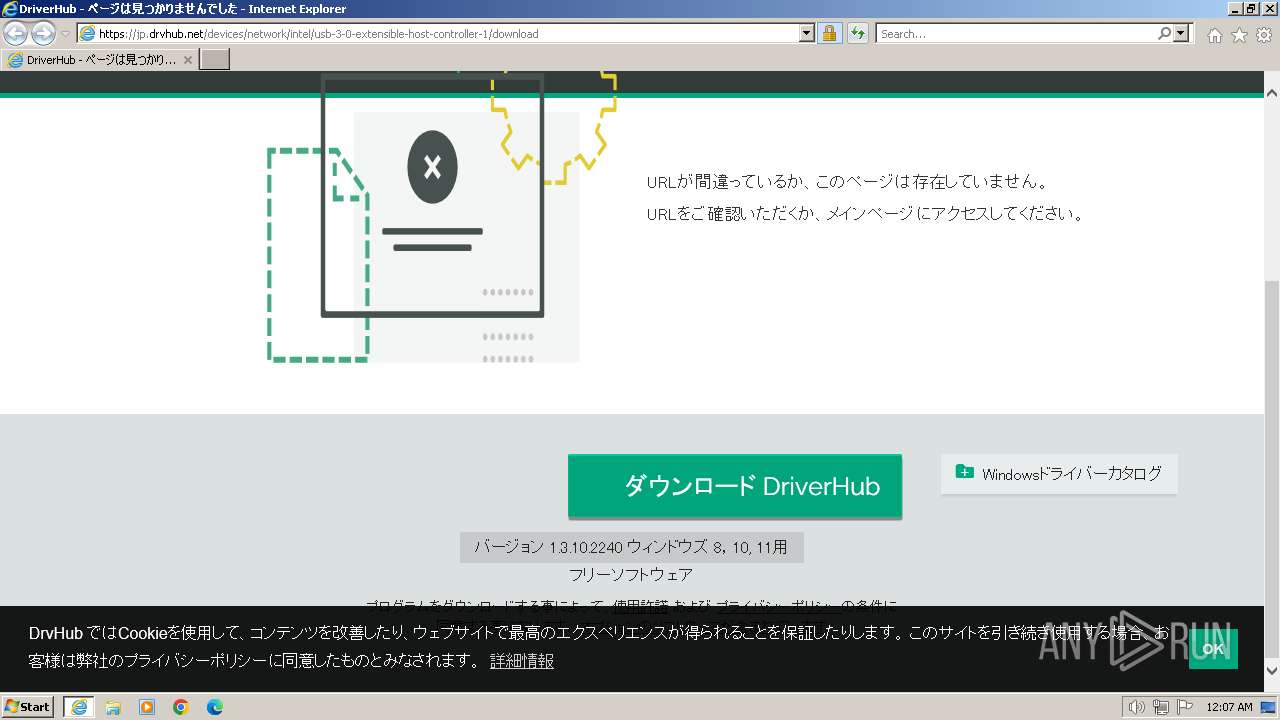Open the recent pages dropdown arrow
This screenshot has width=1280, height=720.
click(x=65, y=34)
